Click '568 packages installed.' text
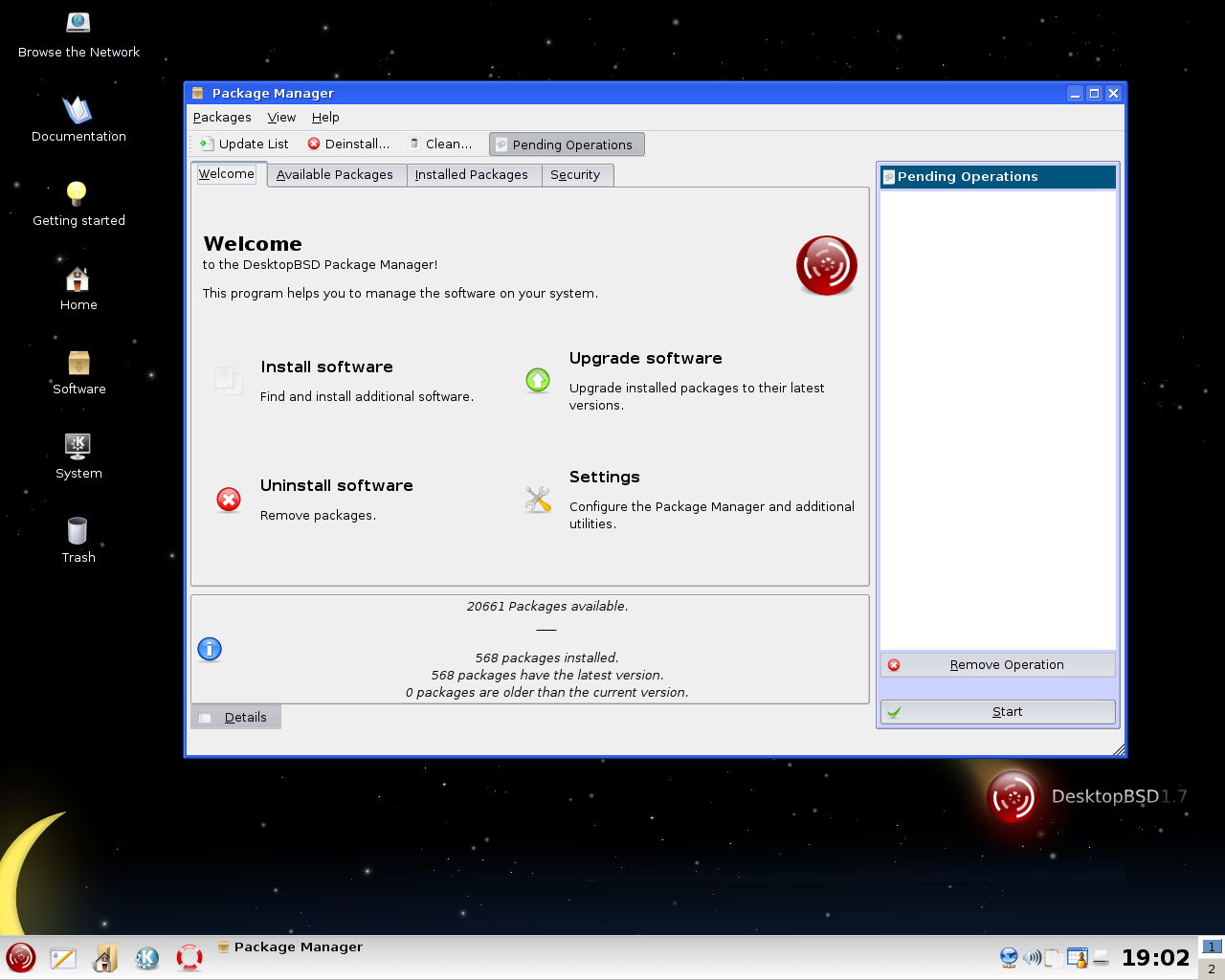Viewport: 1225px width, 980px height. (x=547, y=658)
